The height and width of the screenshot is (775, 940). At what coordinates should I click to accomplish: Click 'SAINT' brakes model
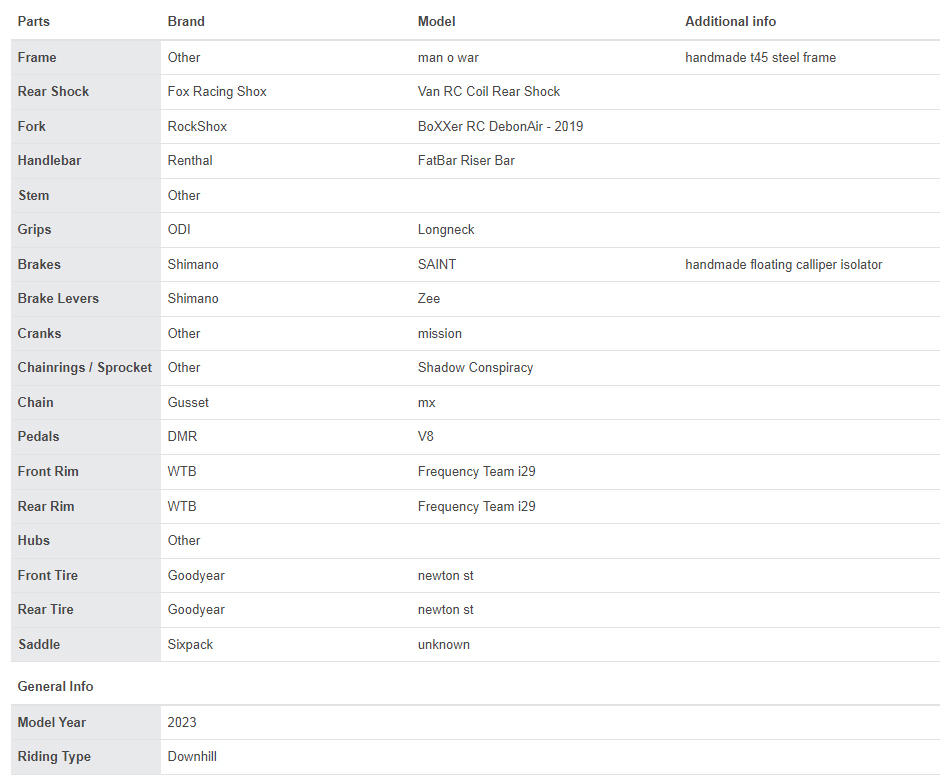437,265
